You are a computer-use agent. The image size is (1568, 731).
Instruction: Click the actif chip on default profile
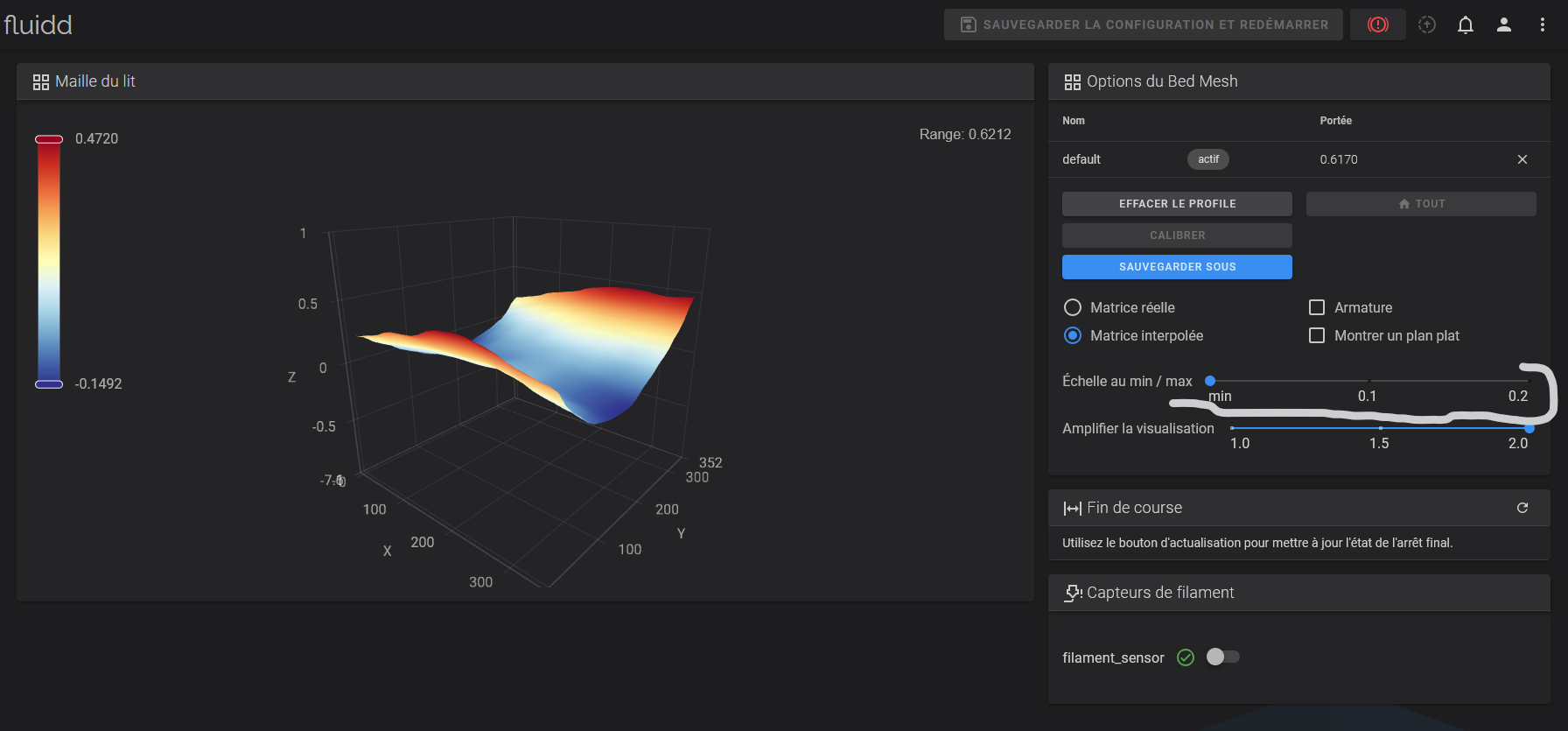1208,159
